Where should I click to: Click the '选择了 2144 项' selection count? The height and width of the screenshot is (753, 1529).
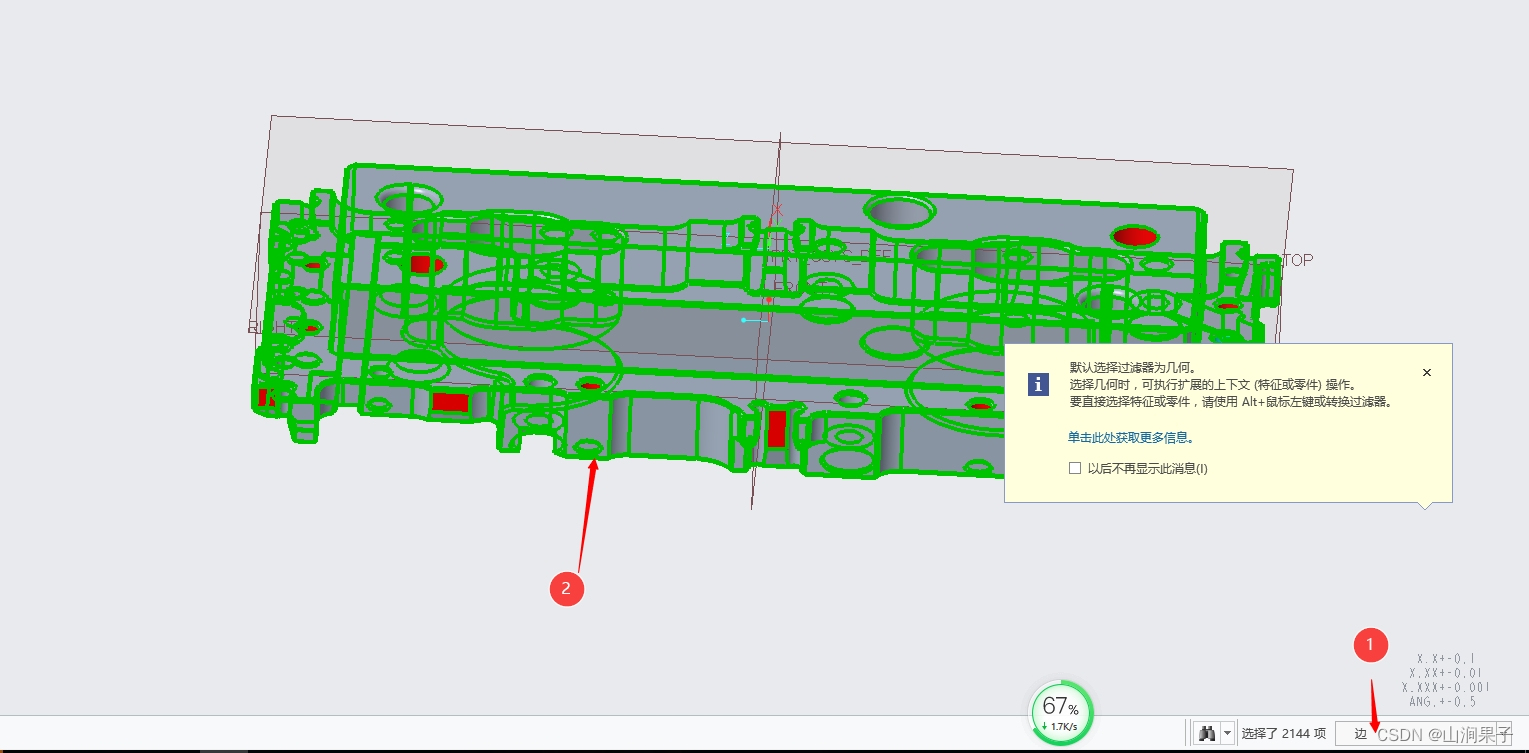click(x=1283, y=733)
